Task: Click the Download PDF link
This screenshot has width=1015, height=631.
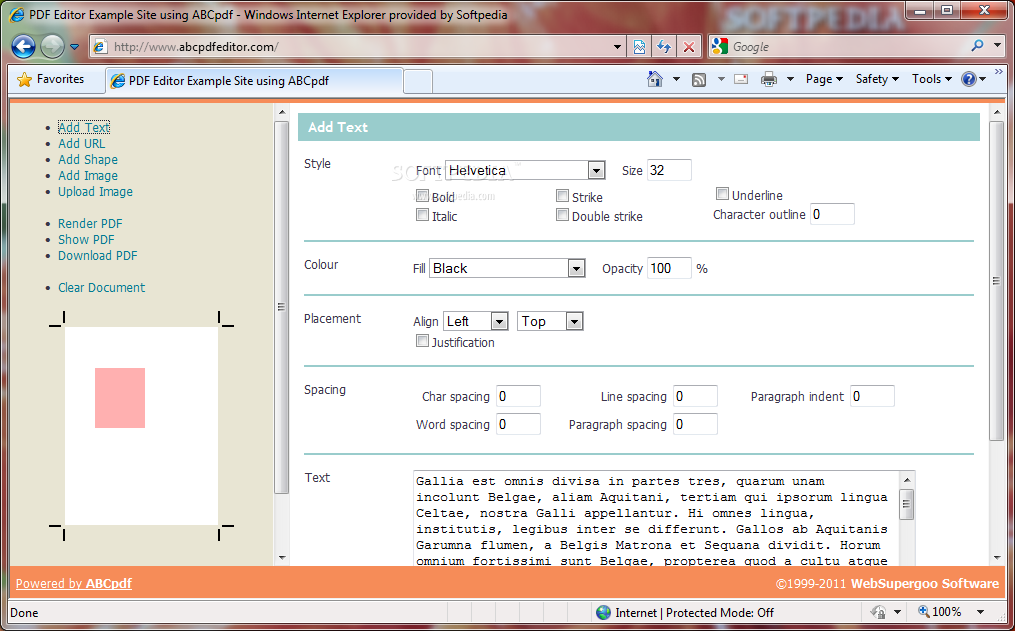Action: (x=98, y=256)
